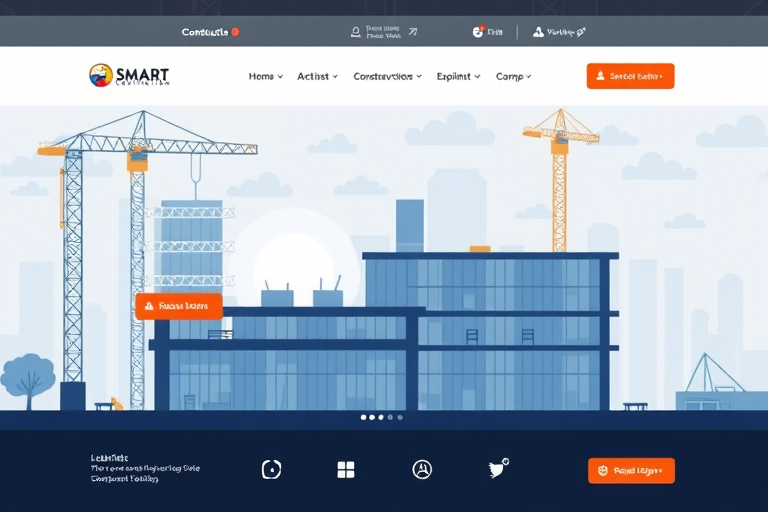768x512 pixels.
Task: Expand the second navigation dropdown after Home
Action: (x=318, y=76)
